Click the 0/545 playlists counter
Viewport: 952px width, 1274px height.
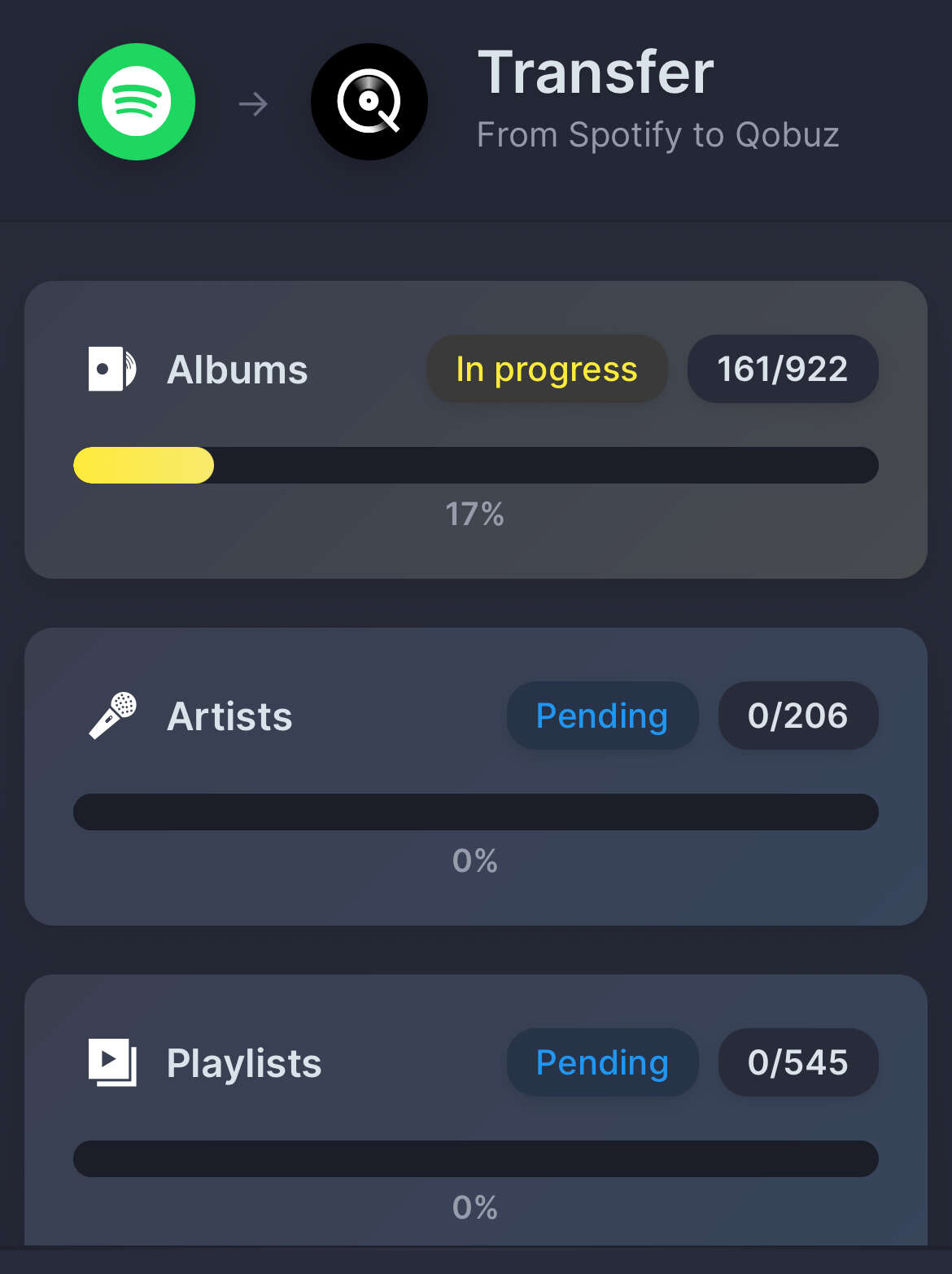(798, 1062)
